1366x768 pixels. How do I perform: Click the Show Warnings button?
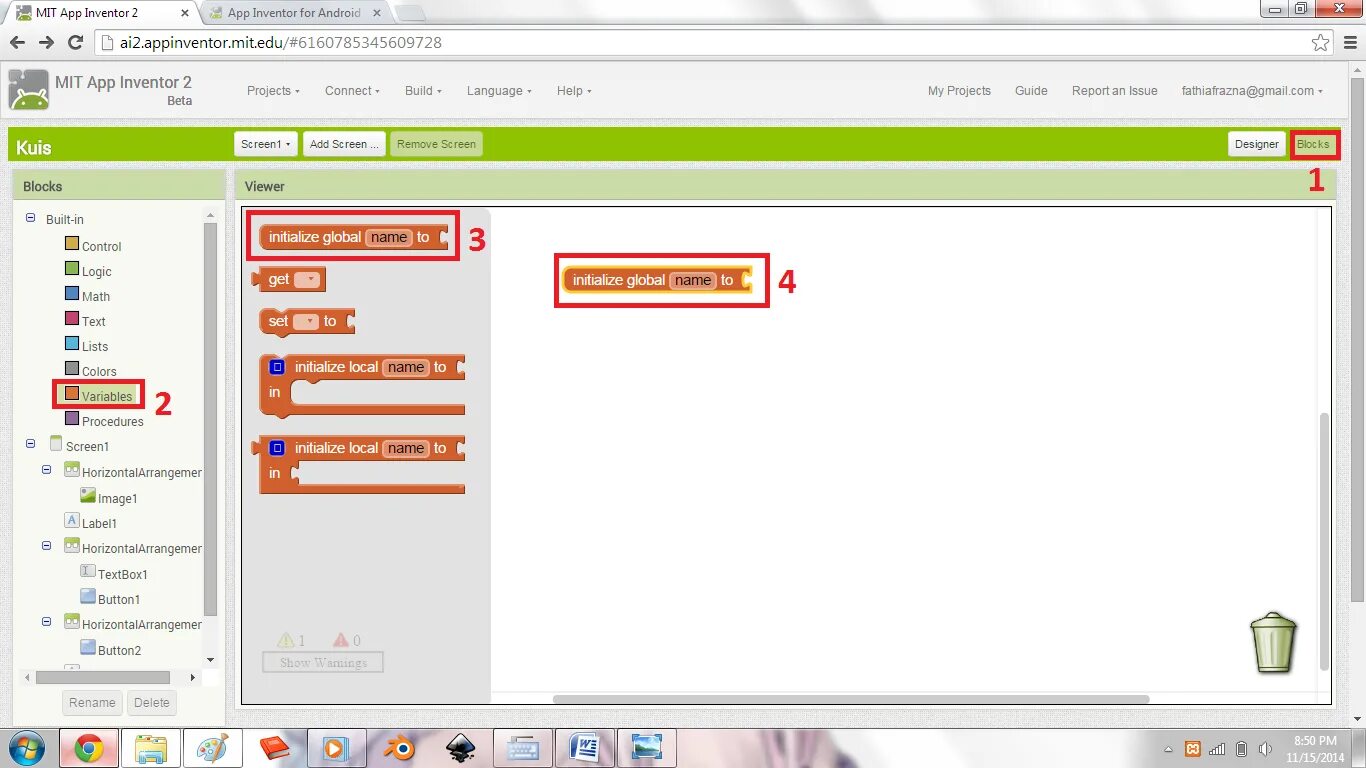click(323, 662)
